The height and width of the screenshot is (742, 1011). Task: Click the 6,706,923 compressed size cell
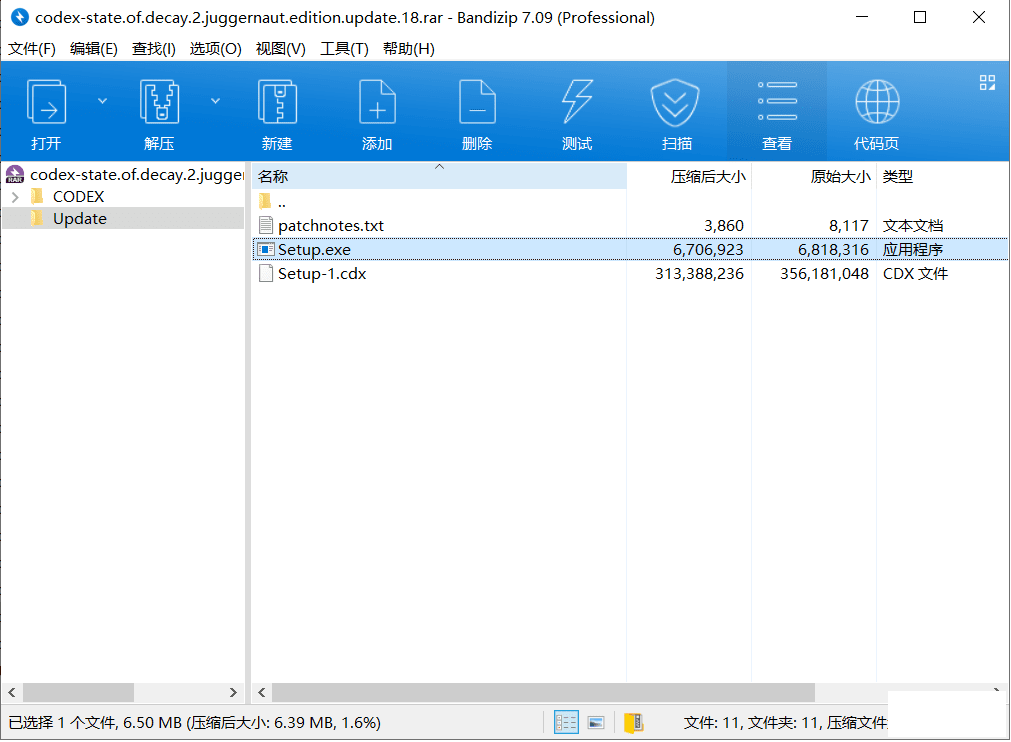point(708,249)
